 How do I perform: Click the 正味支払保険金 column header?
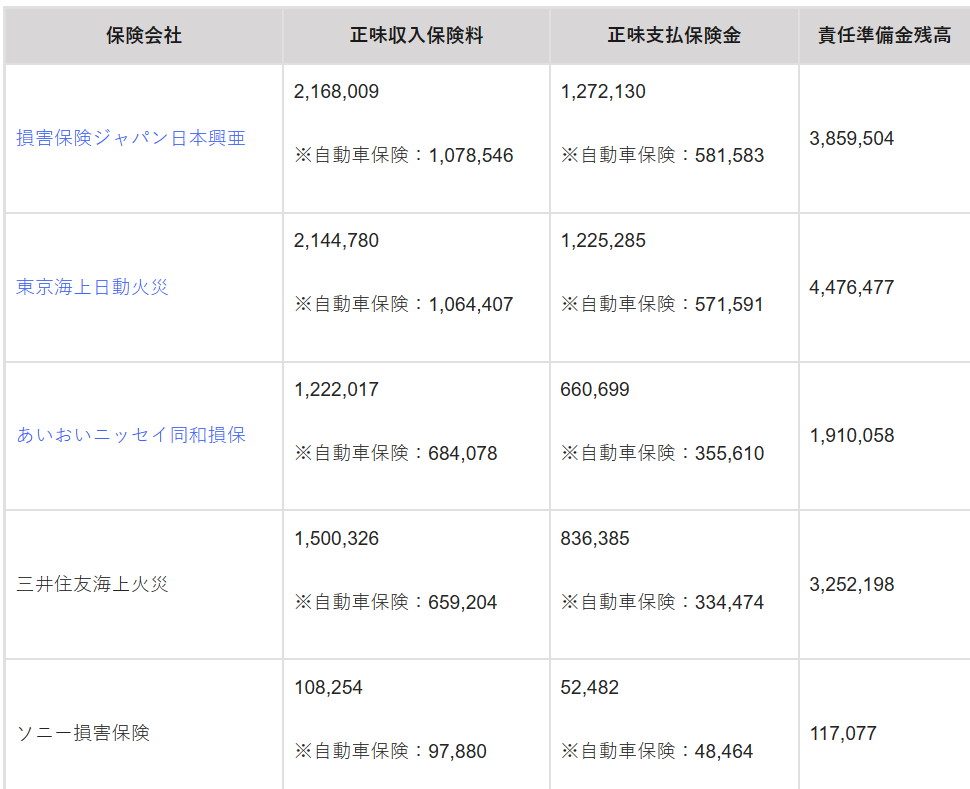[674, 35]
